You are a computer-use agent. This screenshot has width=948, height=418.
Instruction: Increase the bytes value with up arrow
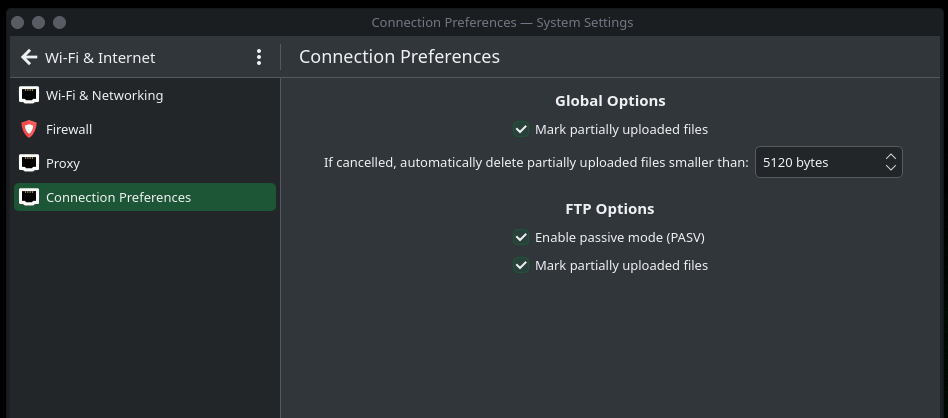890,156
